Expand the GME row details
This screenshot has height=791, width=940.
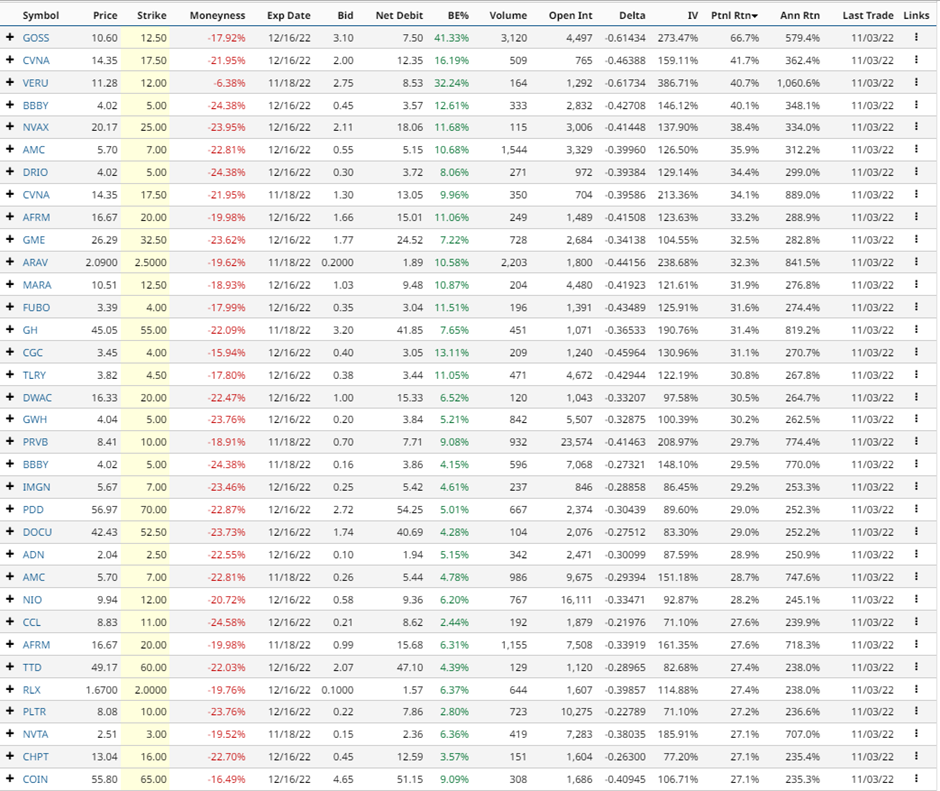[10, 239]
